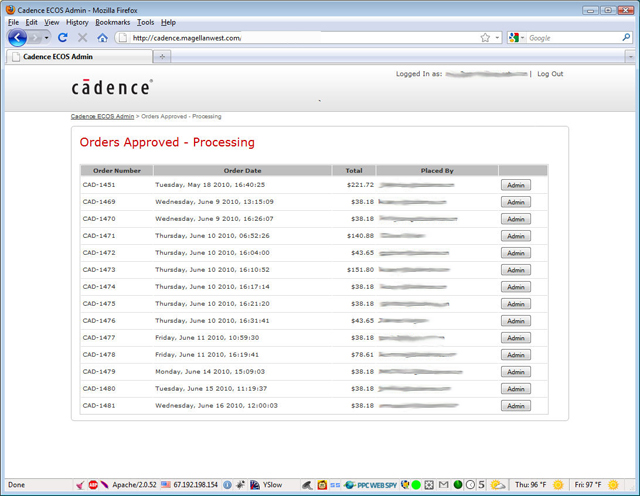Viewport: 640px width, 496px height.
Task: Open the search engine selector dropdown
Action: coord(522,38)
